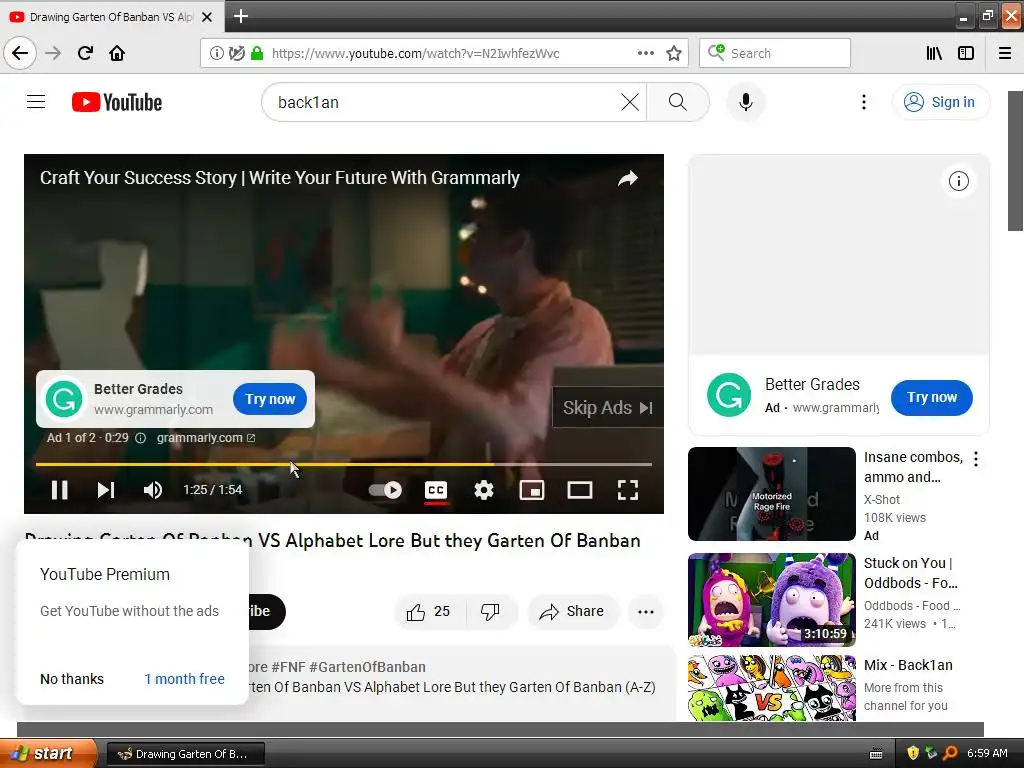Open video player settings gear

click(483, 490)
